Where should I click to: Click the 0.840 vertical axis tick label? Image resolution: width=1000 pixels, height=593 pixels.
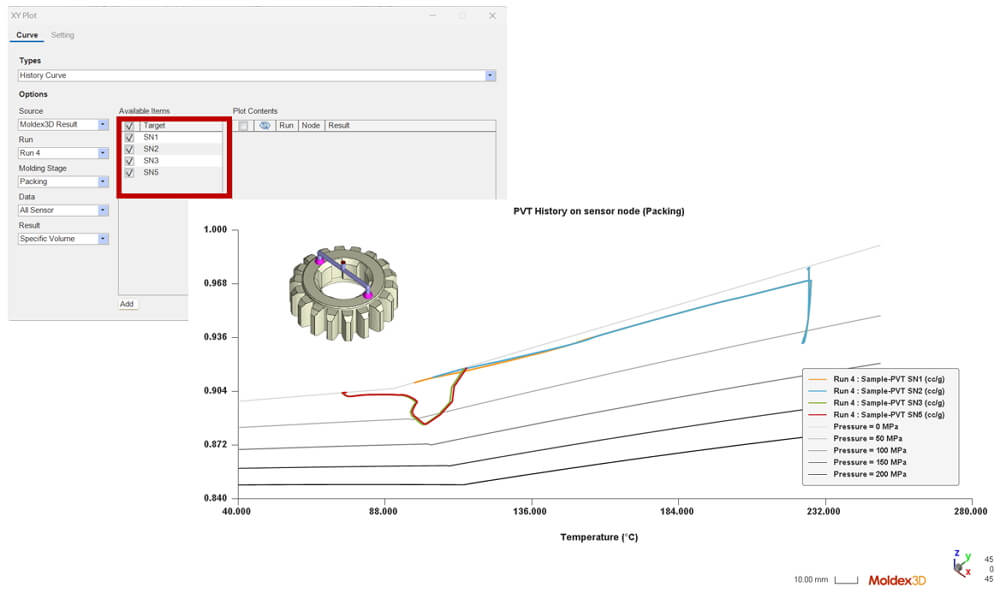pyautogui.click(x=215, y=498)
